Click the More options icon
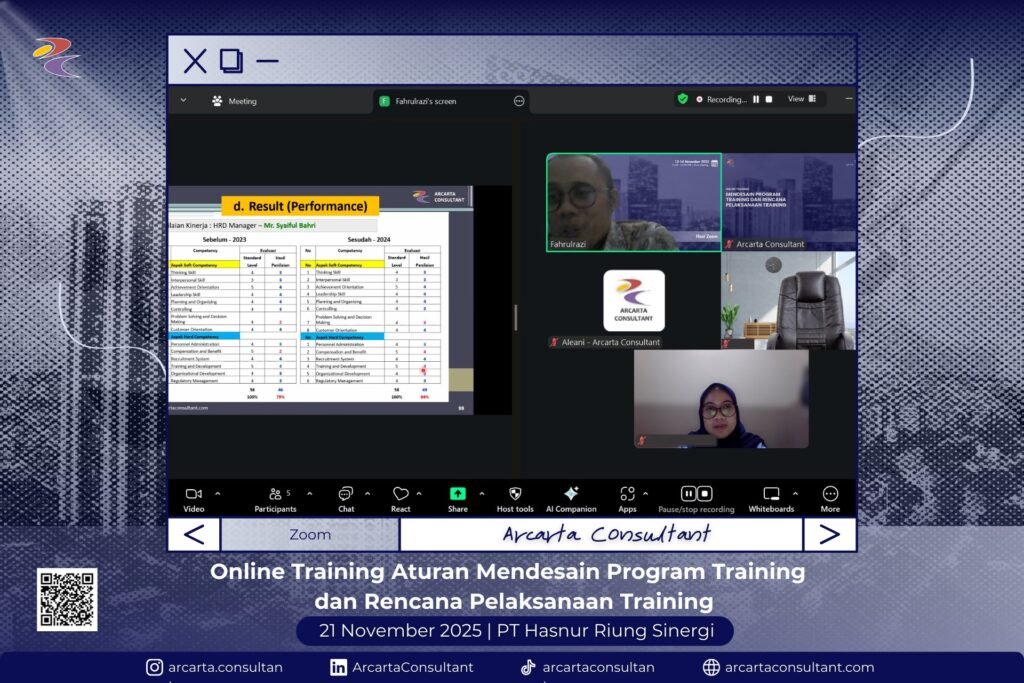The width and height of the screenshot is (1024, 683). tap(830, 494)
